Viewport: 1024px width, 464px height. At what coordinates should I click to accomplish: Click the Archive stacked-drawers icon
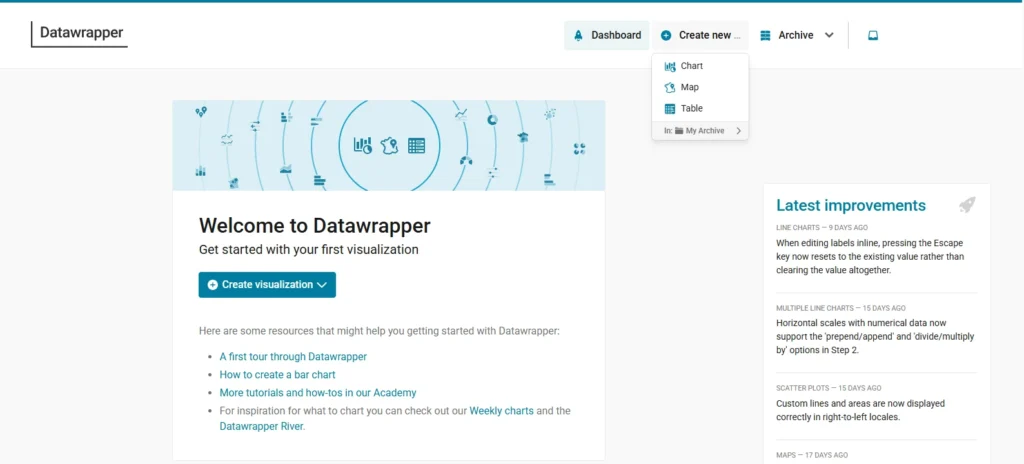(765, 35)
